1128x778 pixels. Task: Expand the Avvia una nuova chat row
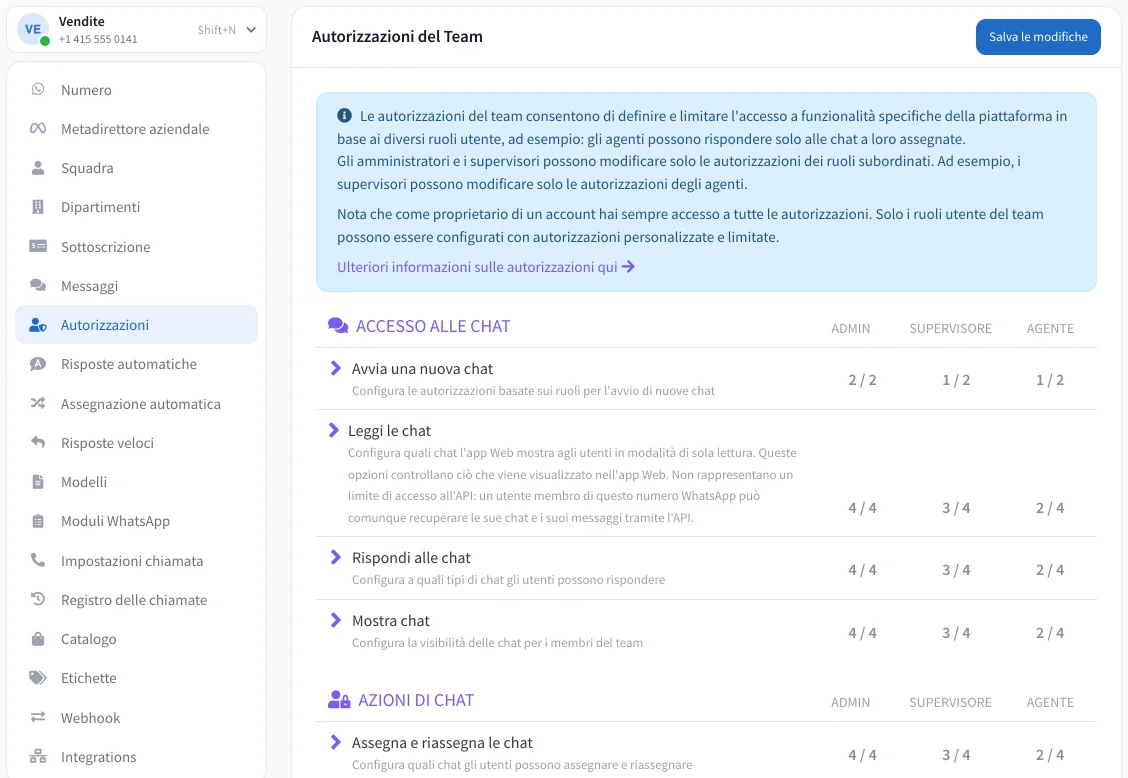click(x=335, y=368)
